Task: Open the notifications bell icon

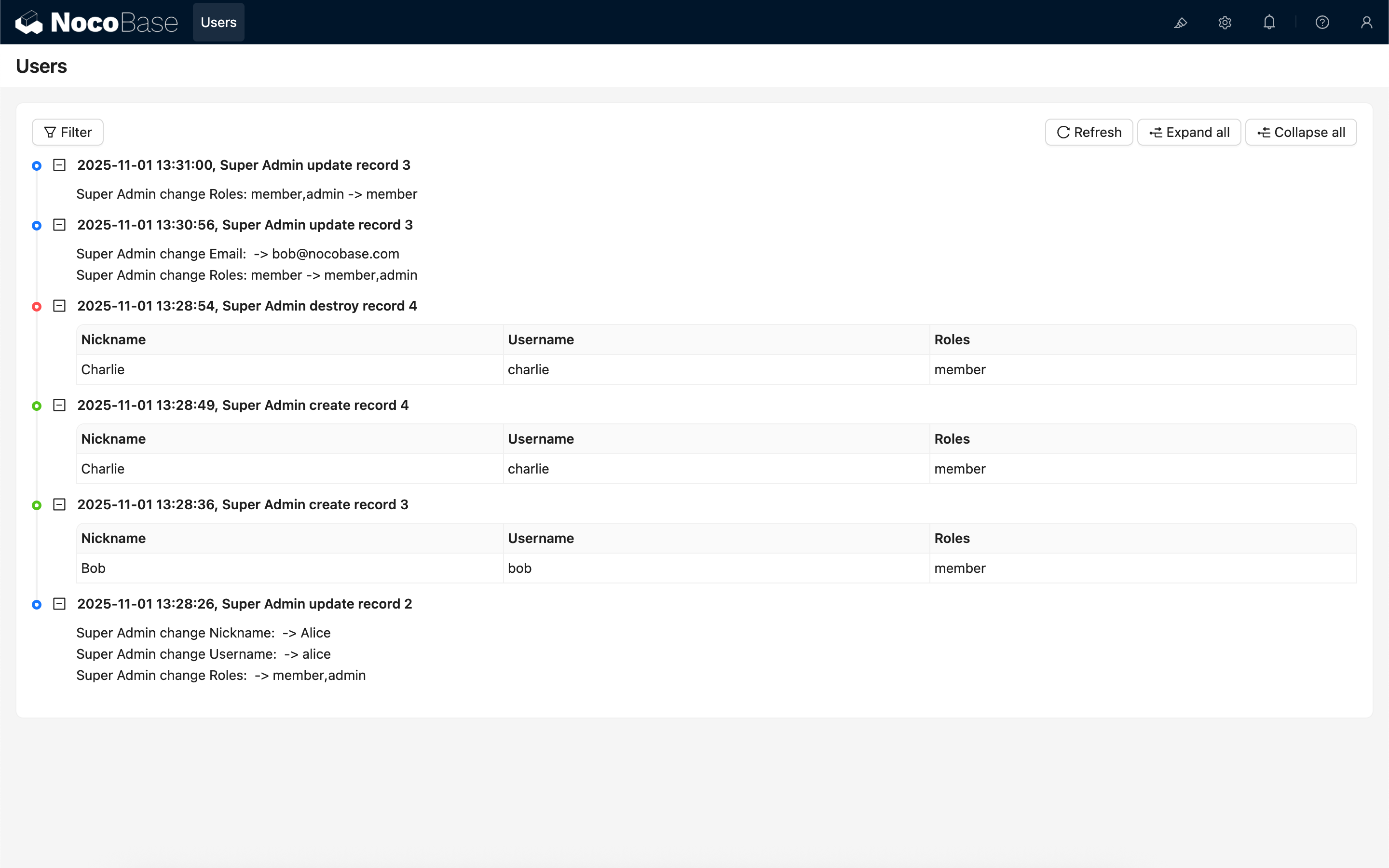Action: (1269, 22)
